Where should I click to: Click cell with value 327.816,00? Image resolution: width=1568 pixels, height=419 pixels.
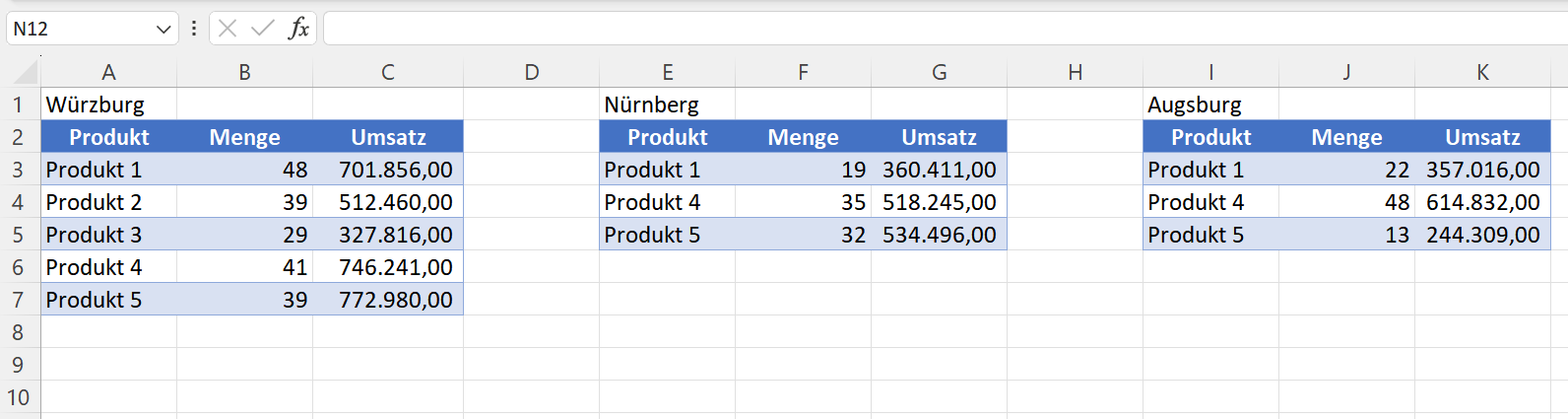388,235
